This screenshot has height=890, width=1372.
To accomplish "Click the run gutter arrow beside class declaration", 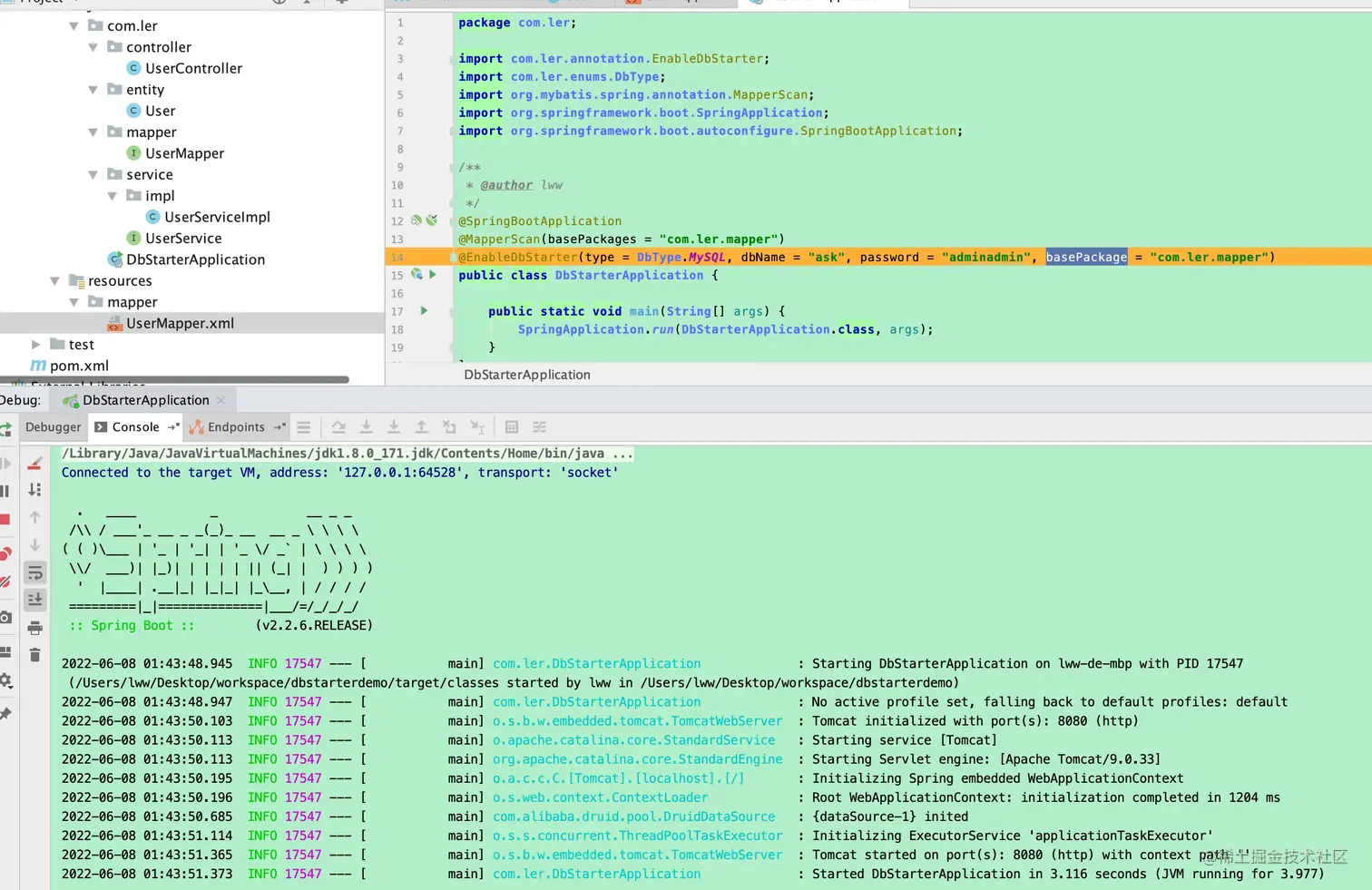I will 433,274.
